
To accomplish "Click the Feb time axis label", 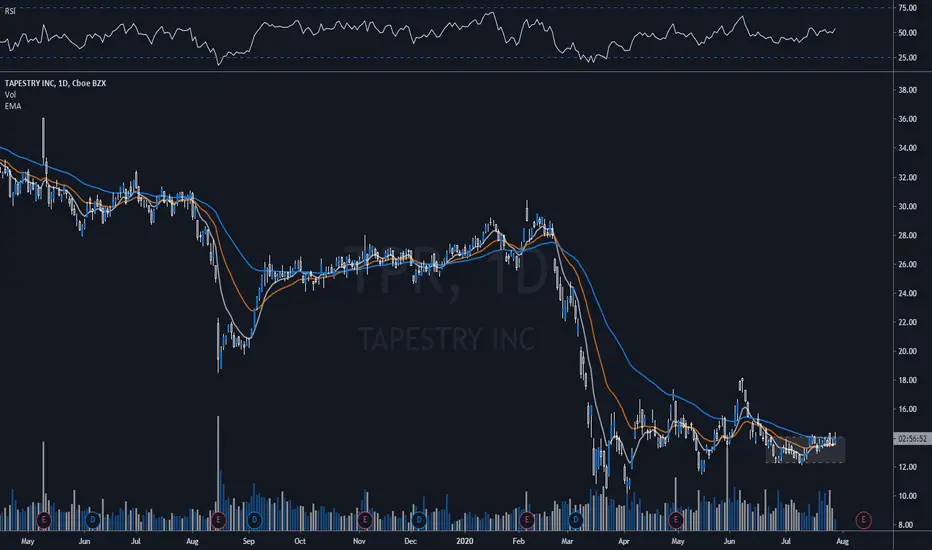I will [518, 541].
